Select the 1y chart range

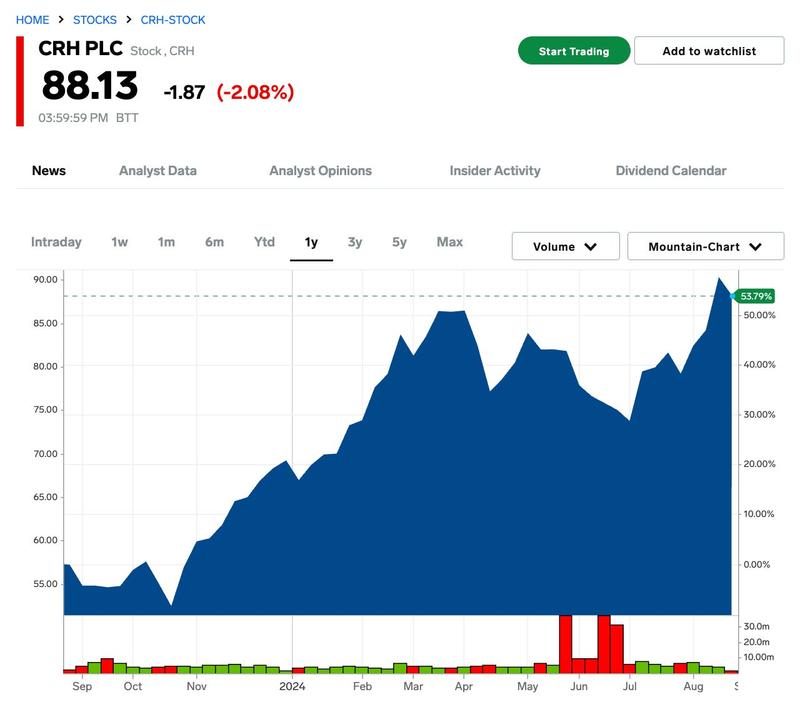coord(311,242)
